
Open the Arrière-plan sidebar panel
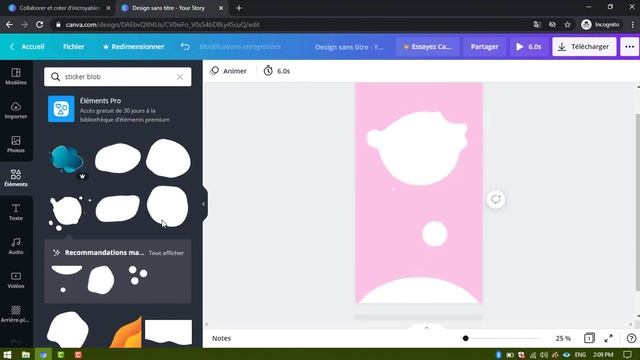(x=16, y=314)
